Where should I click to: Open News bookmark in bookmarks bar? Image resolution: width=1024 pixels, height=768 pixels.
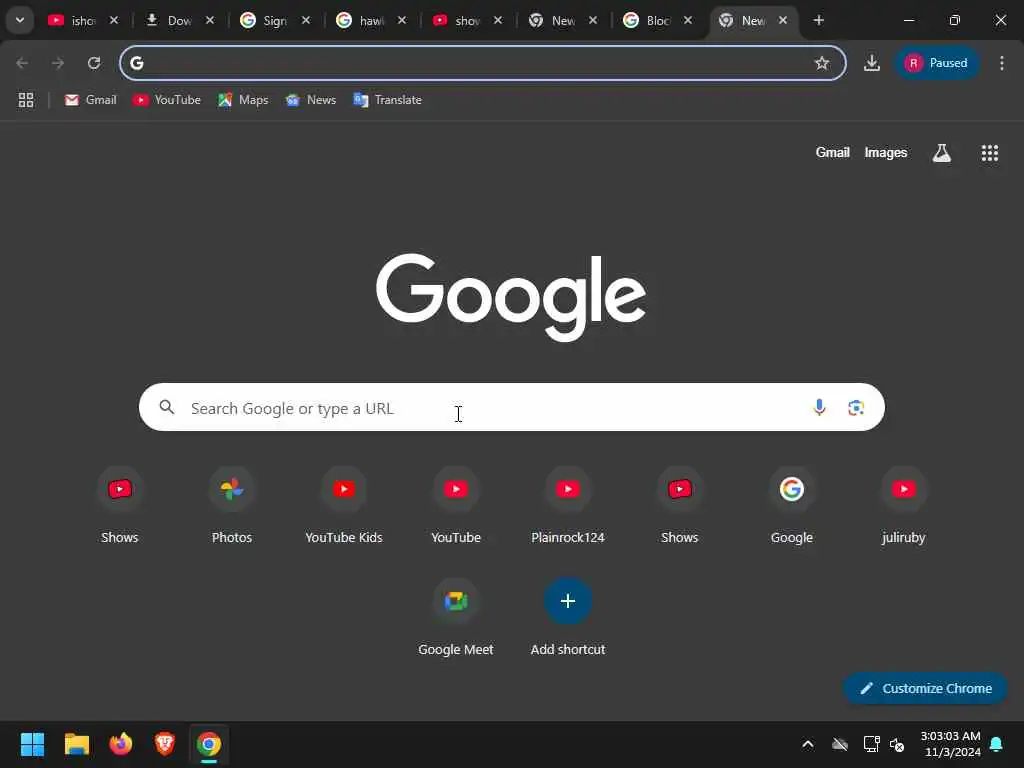pos(311,100)
